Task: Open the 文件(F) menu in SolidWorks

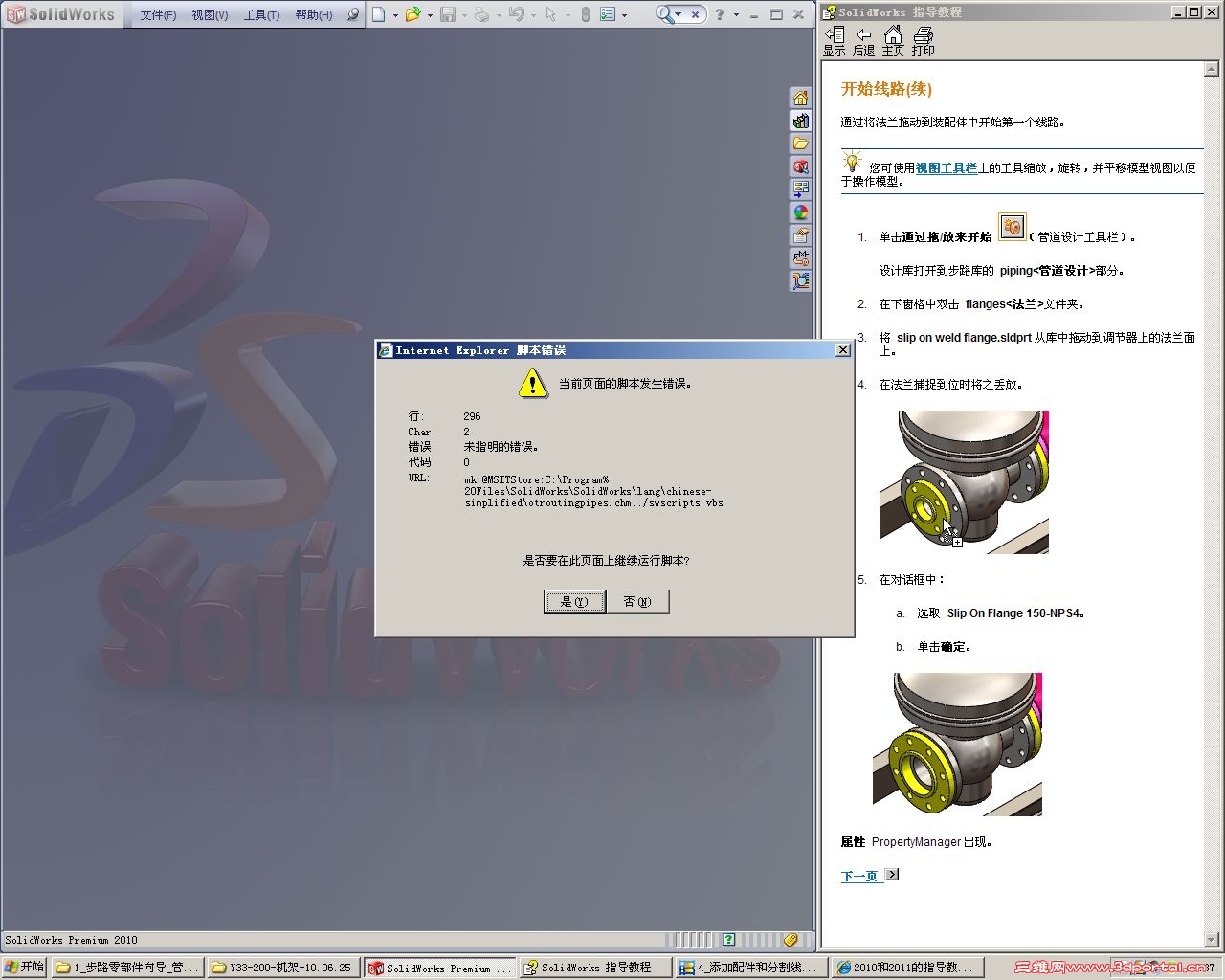Action: [158, 15]
